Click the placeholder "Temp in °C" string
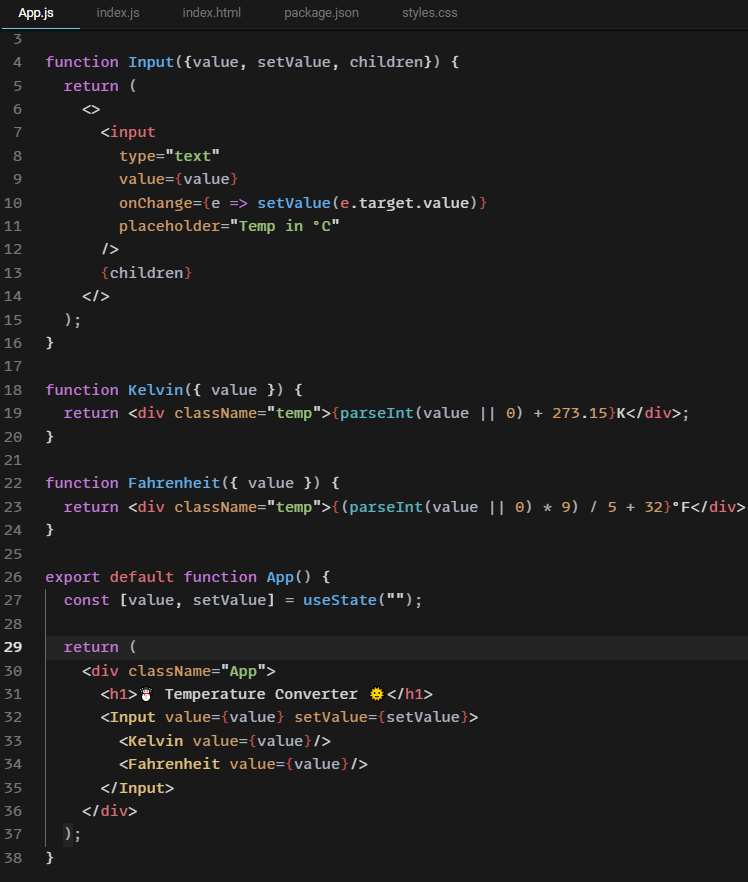Viewport: 748px width, 882px height. coord(285,226)
